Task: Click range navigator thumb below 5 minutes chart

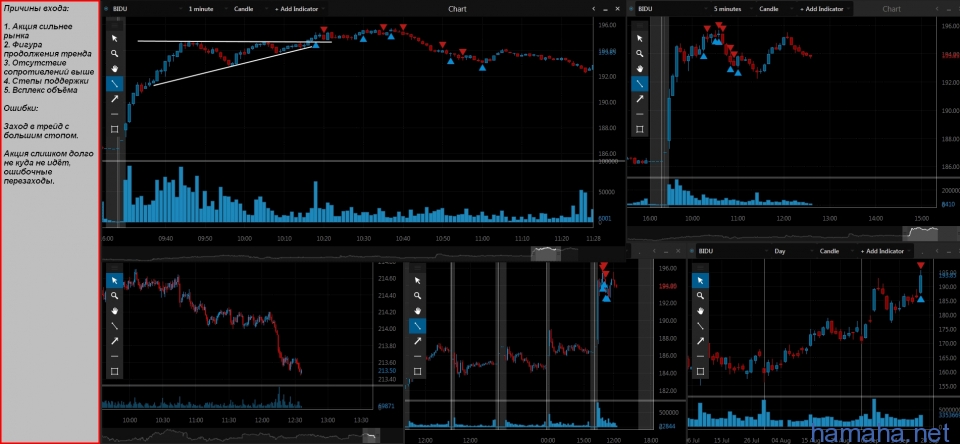Action: click(921, 233)
